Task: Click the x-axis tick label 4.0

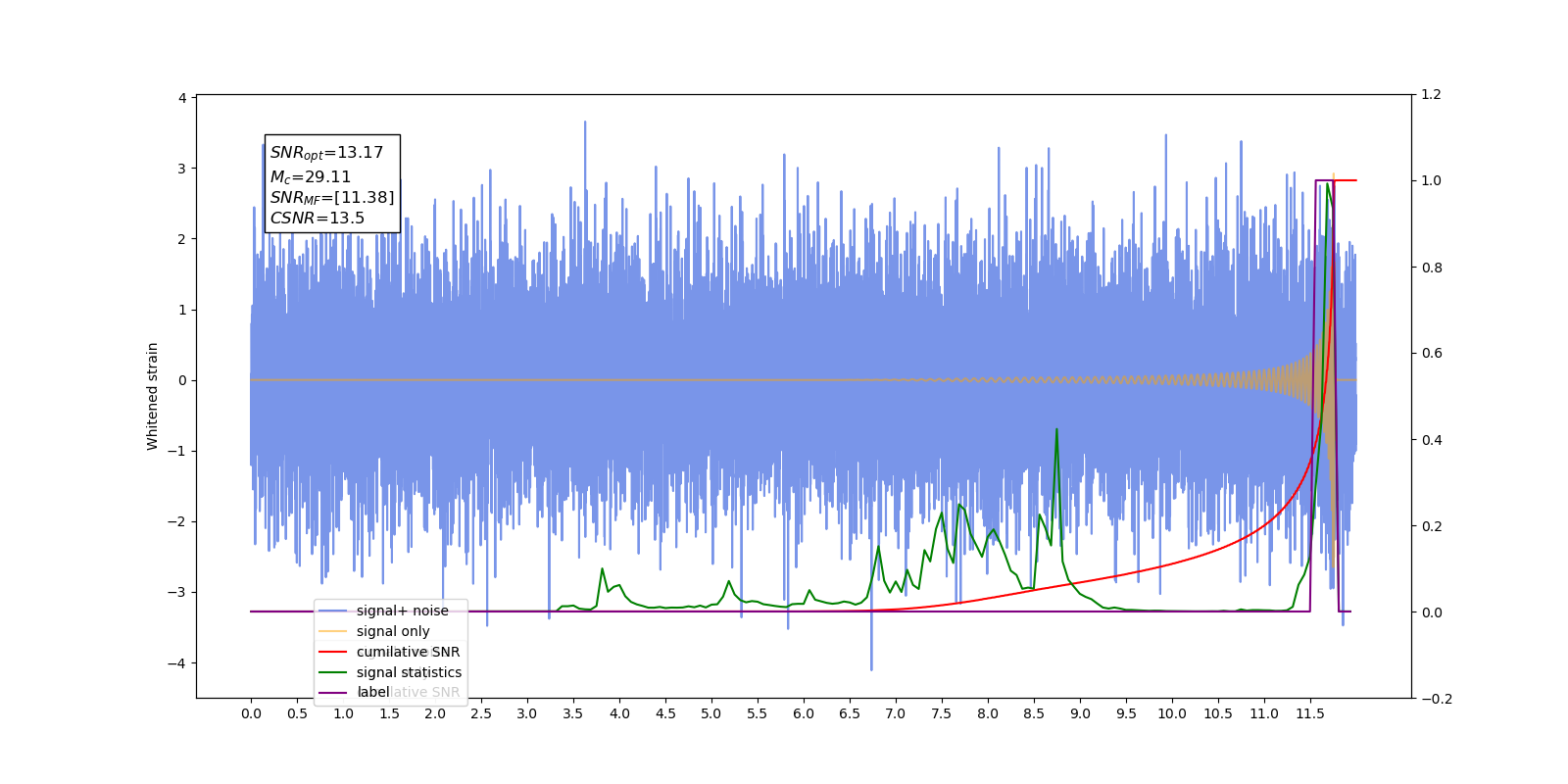Action: [x=619, y=713]
